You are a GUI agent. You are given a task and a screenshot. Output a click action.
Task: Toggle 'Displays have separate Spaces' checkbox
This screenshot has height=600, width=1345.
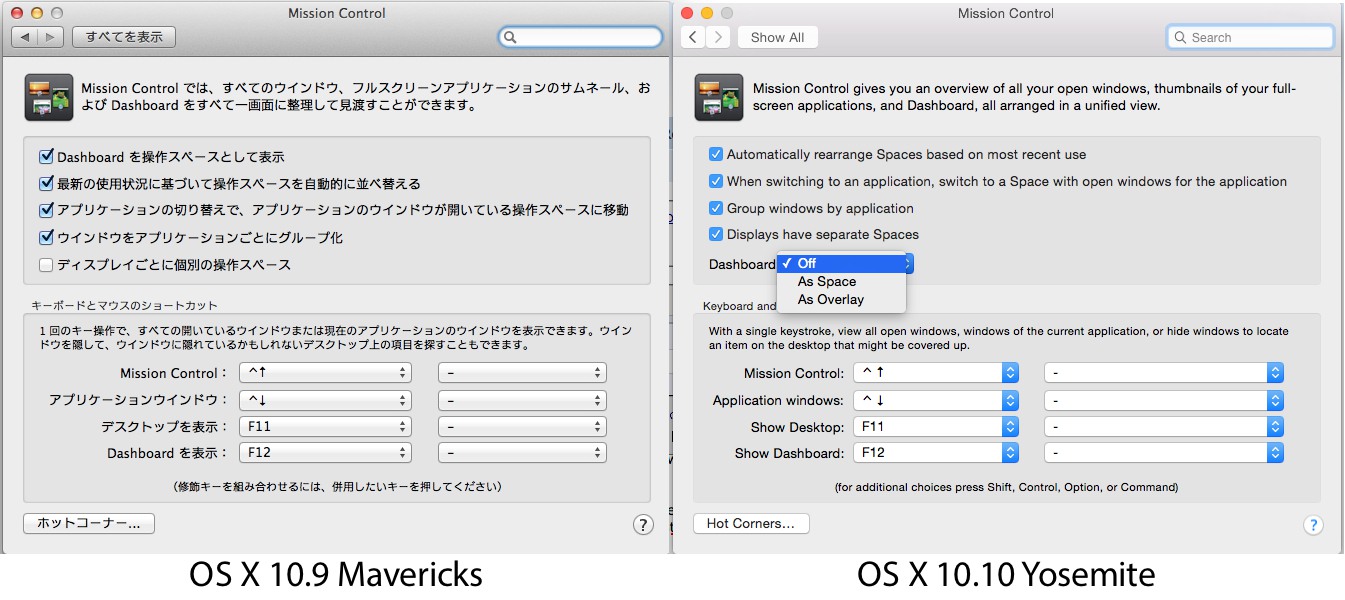pos(716,235)
